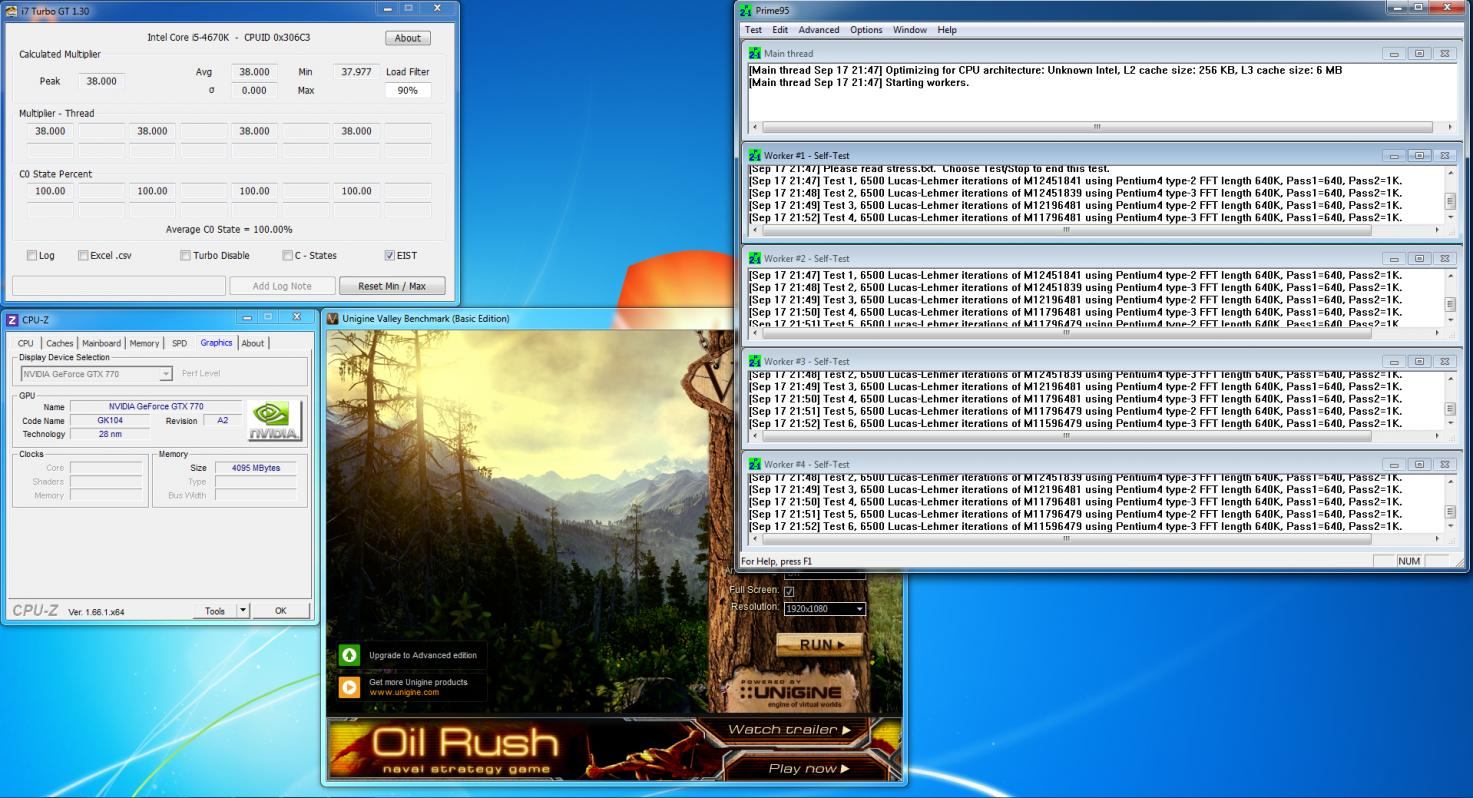The image size is (1473, 798).
Task: Open the Display Device Selection dropdown
Action: (97, 374)
